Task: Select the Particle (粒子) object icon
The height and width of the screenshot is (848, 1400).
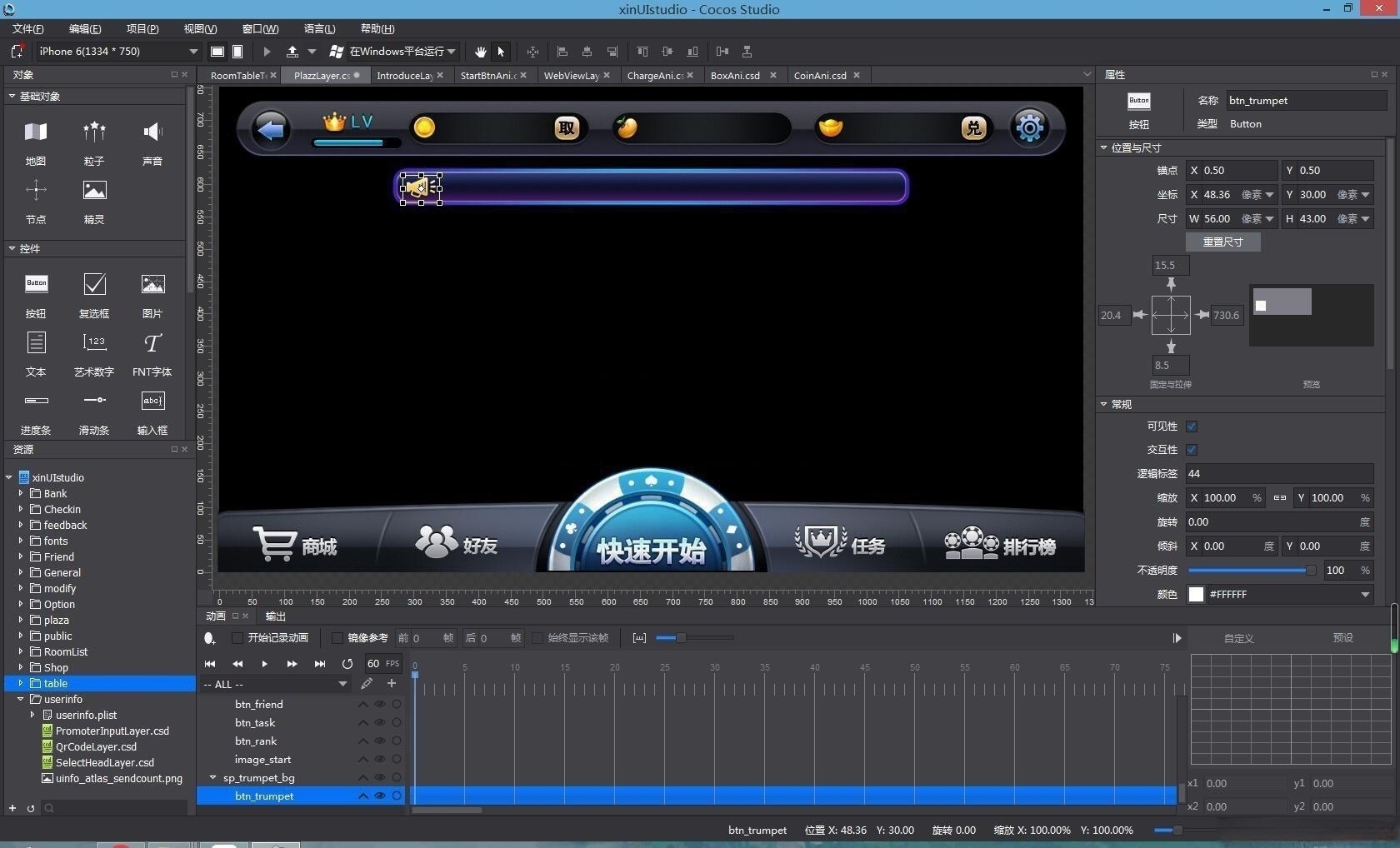Action: click(x=94, y=132)
